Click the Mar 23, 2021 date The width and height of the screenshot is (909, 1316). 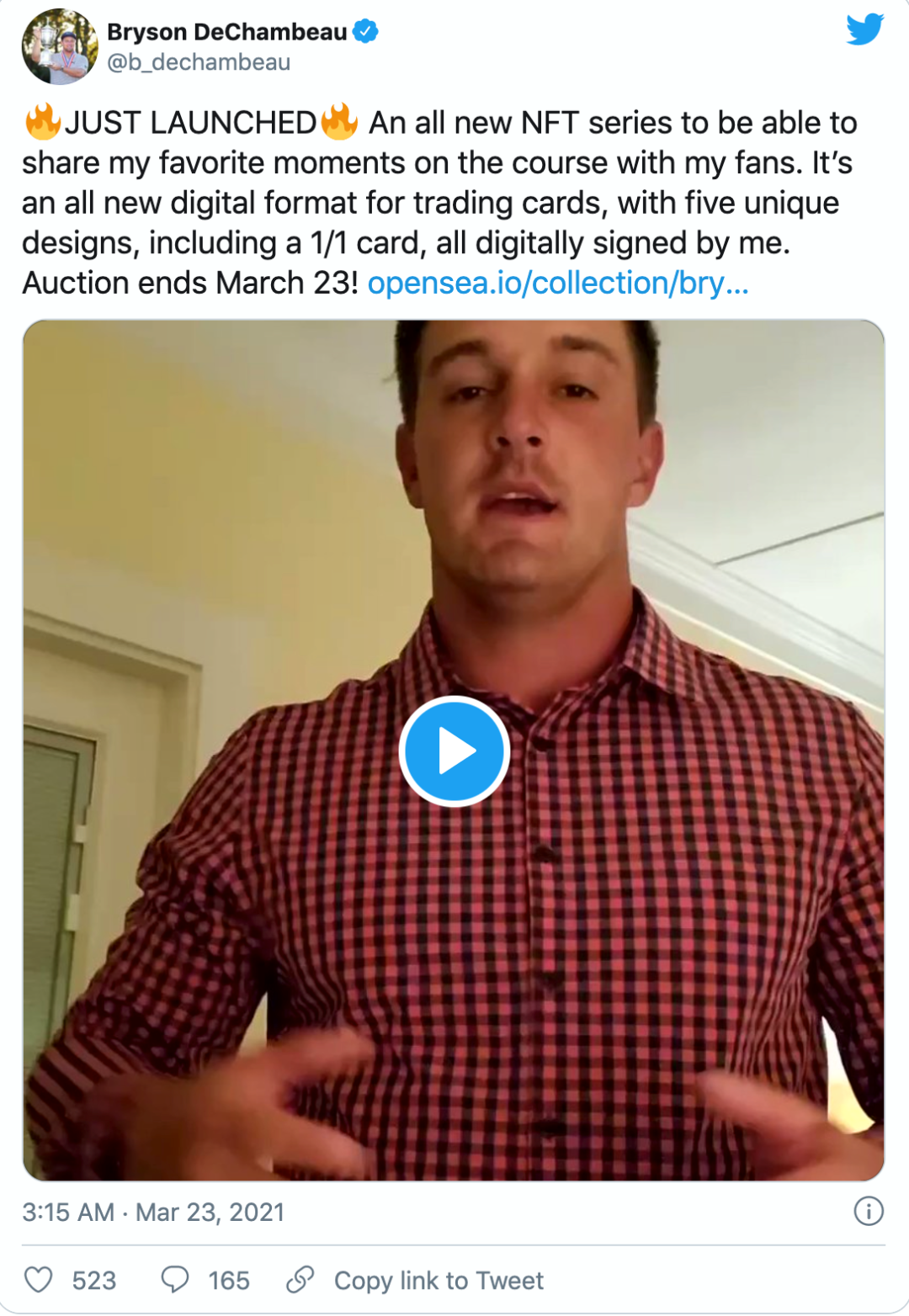pyautogui.click(x=210, y=1212)
